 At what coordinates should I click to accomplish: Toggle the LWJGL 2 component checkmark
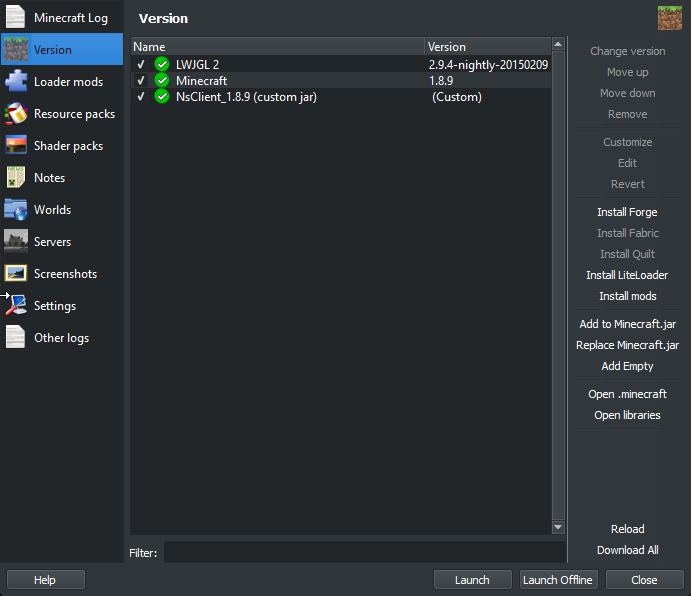(141, 64)
